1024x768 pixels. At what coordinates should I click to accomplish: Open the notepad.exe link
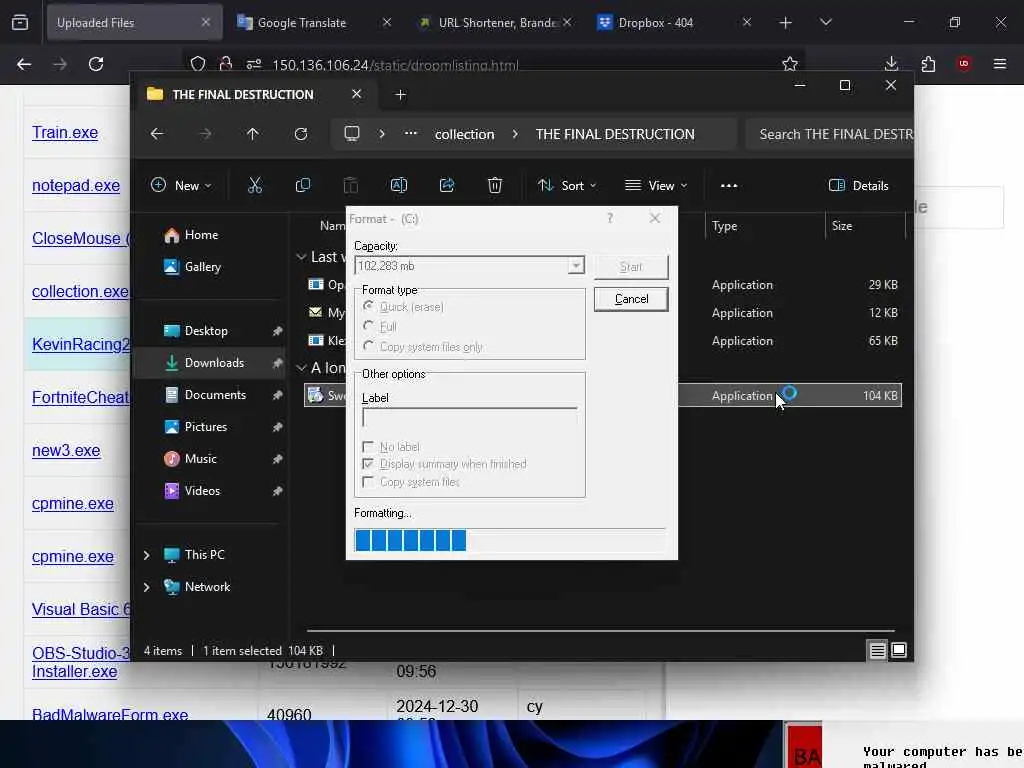click(x=76, y=185)
